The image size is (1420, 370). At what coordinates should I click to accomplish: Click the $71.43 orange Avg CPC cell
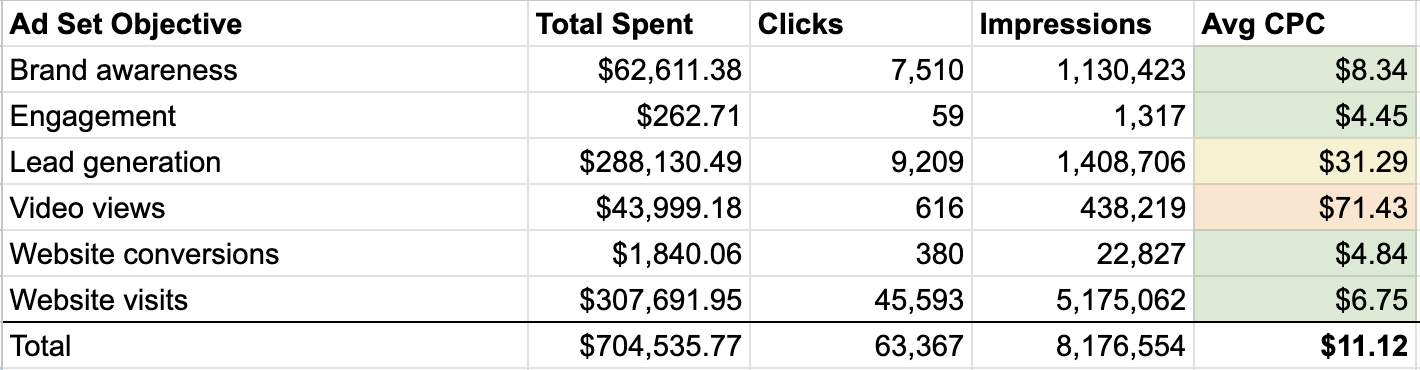1305,208
